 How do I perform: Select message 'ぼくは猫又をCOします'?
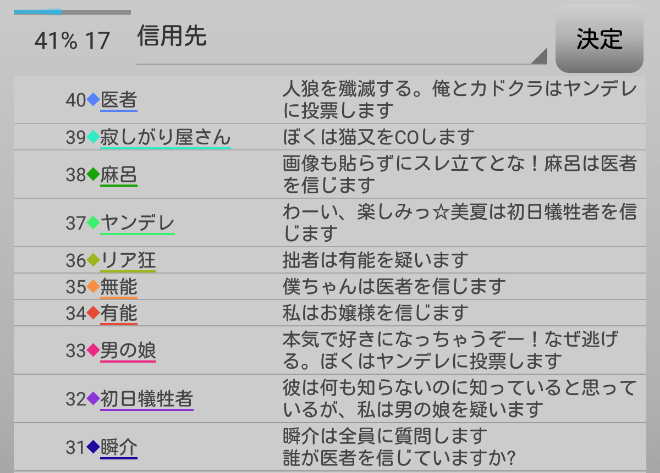pos(378,137)
